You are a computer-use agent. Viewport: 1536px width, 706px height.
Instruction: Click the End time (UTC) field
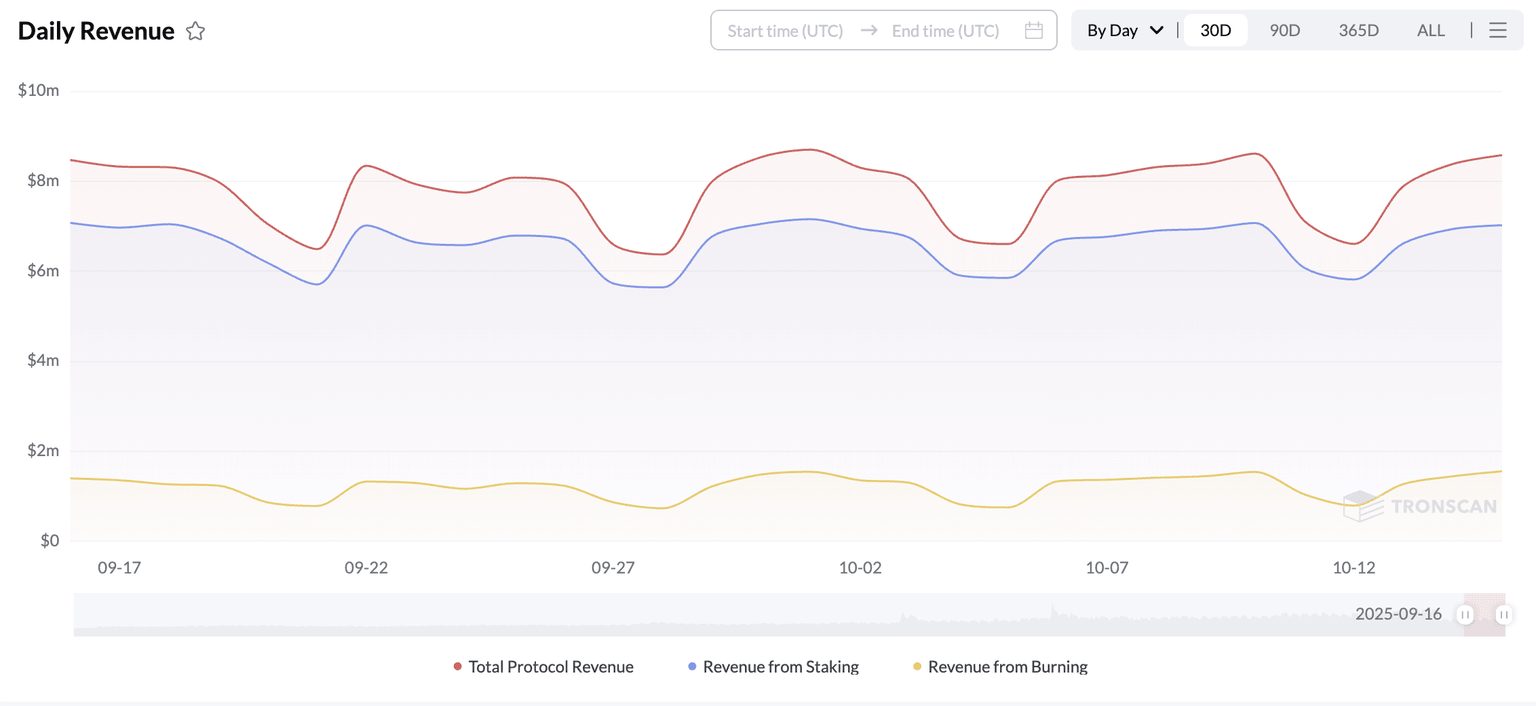coord(945,30)
